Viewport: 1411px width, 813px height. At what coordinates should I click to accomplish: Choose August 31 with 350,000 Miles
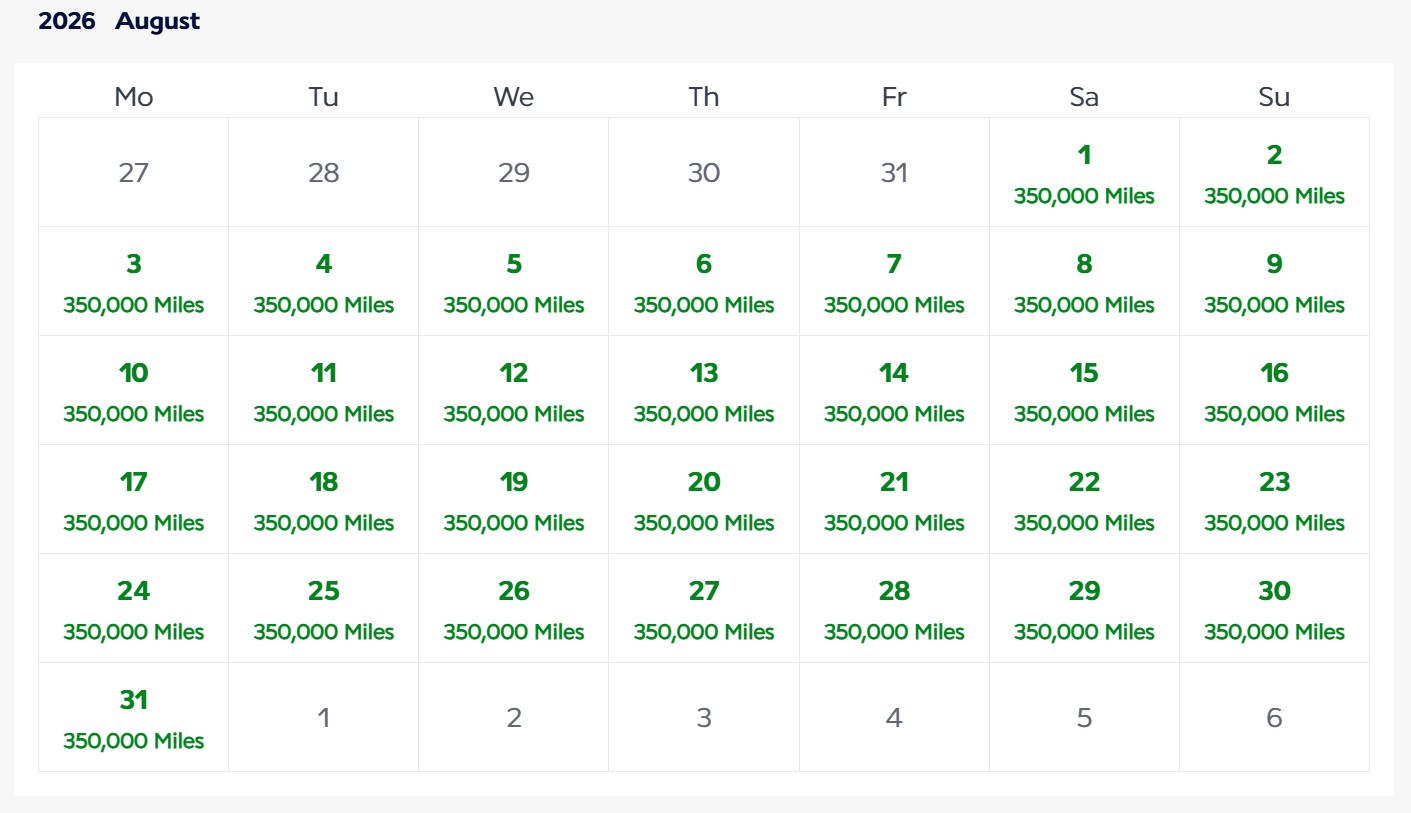click(x=134, y=718)
